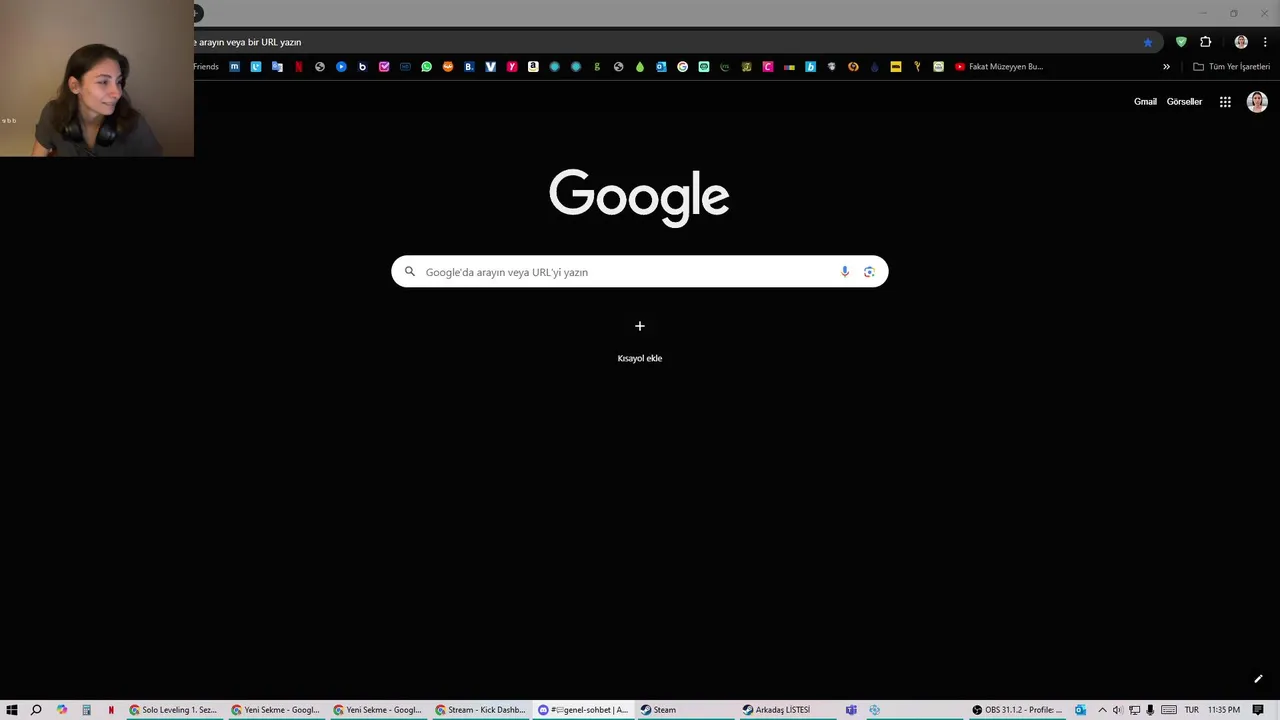The image size is (1280, 720).
Task: Open Windows taskbar search
Action: (x=36, y=710)
